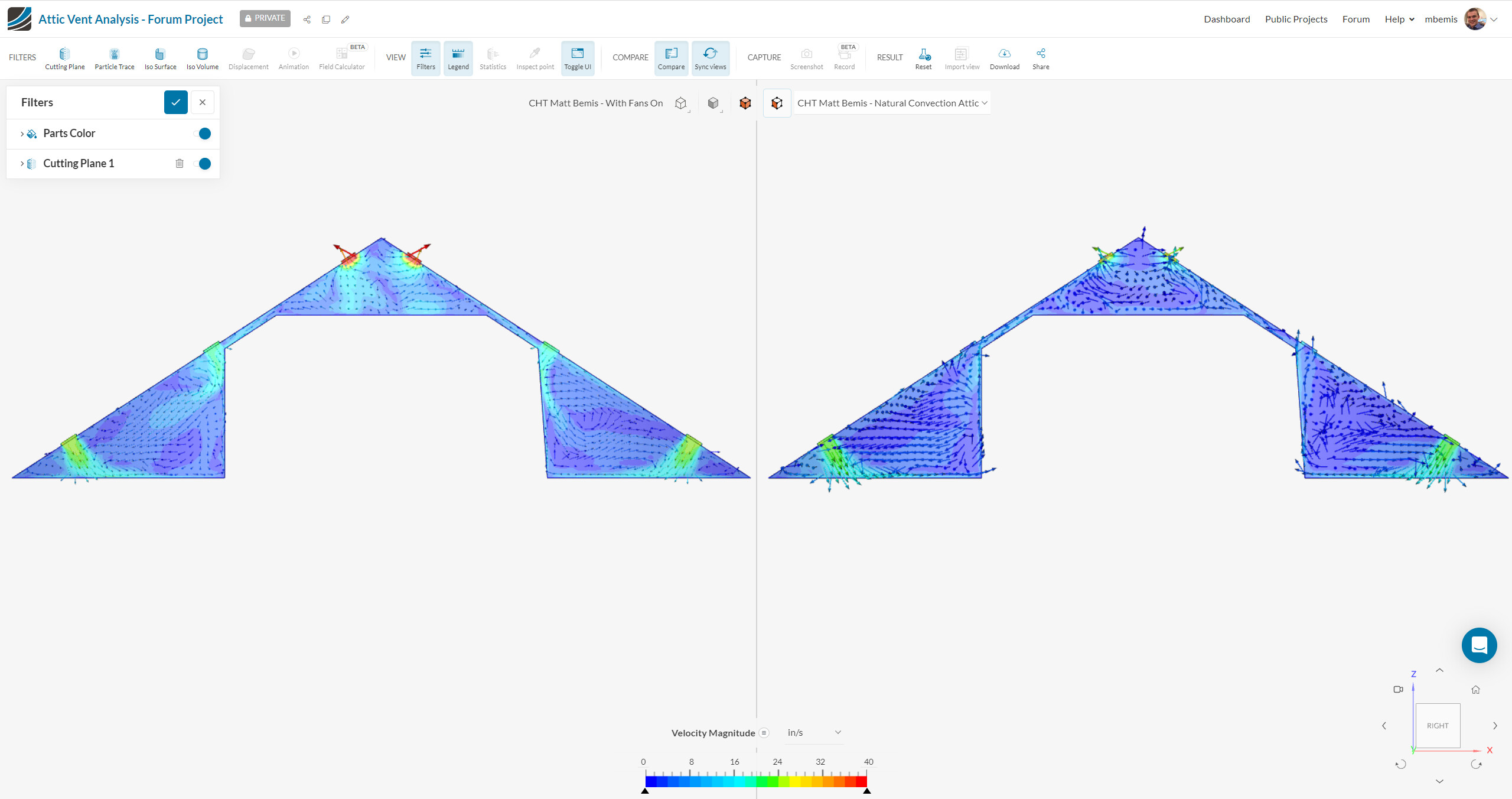
Task: Confirm filters with the checkmark button
Action: (x=175, y=102)
